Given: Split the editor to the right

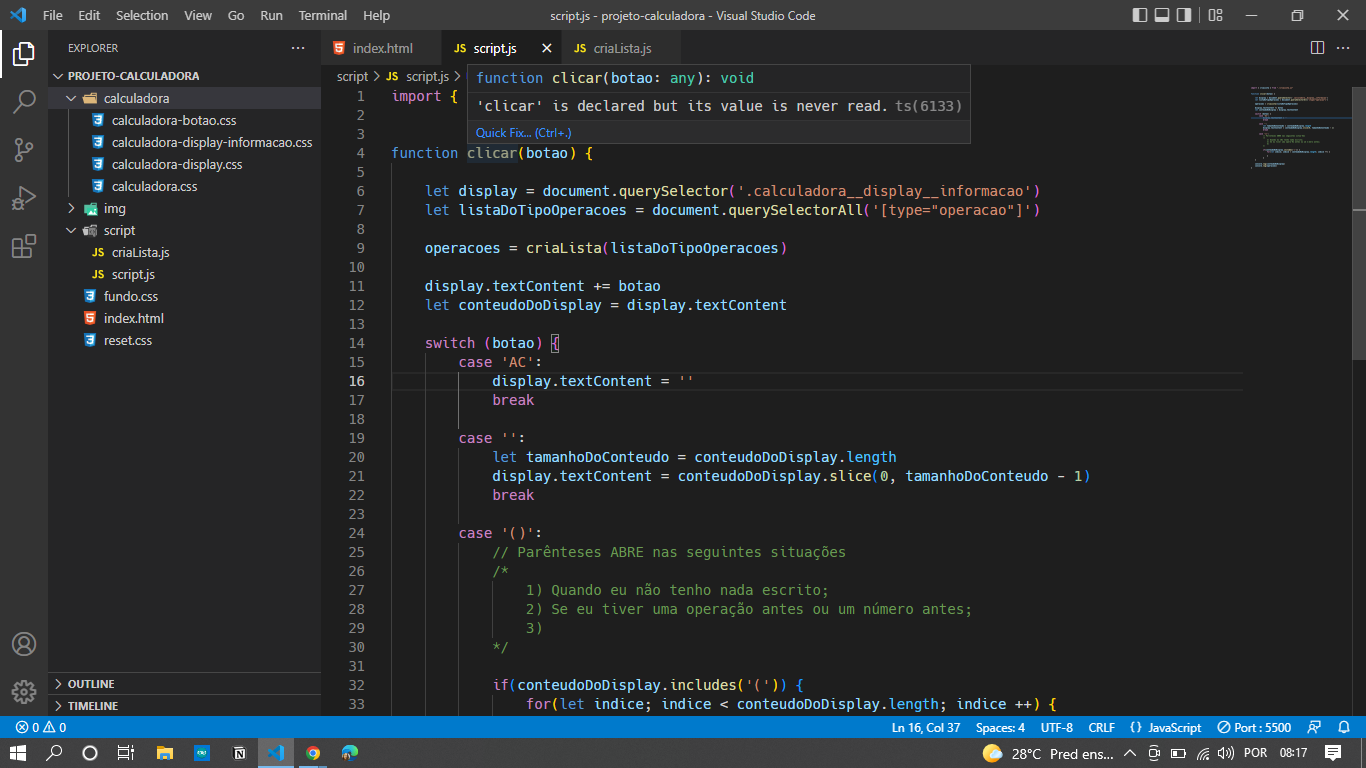Looking at the screenshot, I should pos(1317,48).
